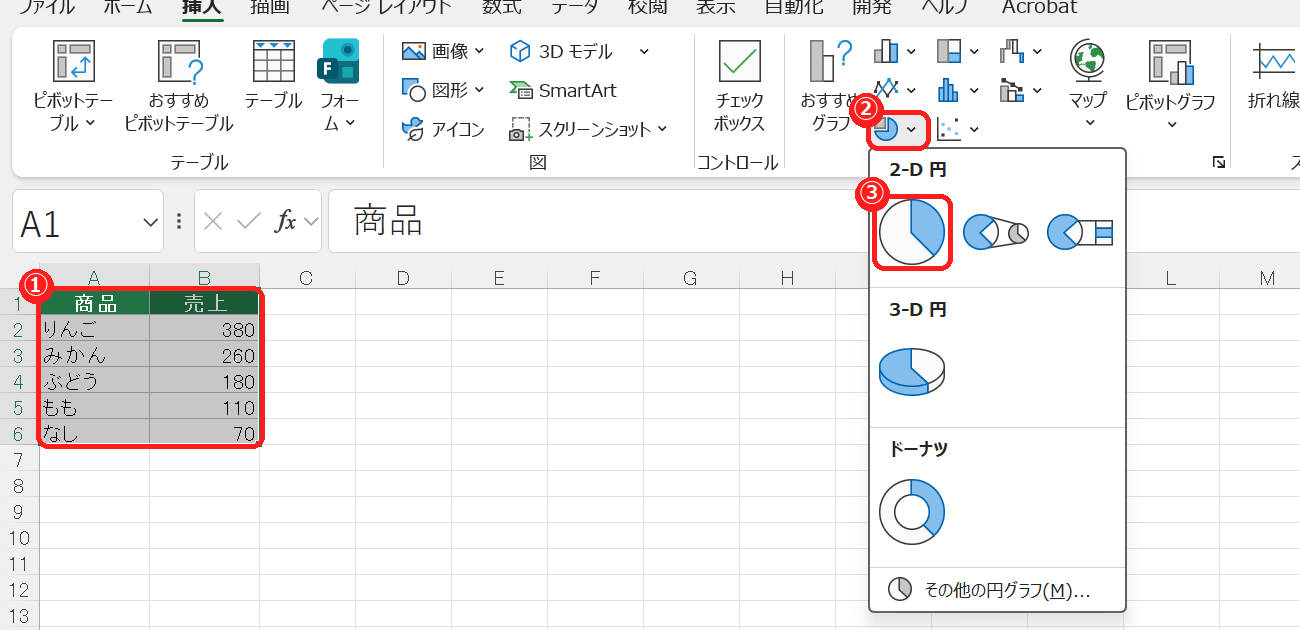Select the row 8 header
1300x630 pixels.
click(x=20, y=485)
